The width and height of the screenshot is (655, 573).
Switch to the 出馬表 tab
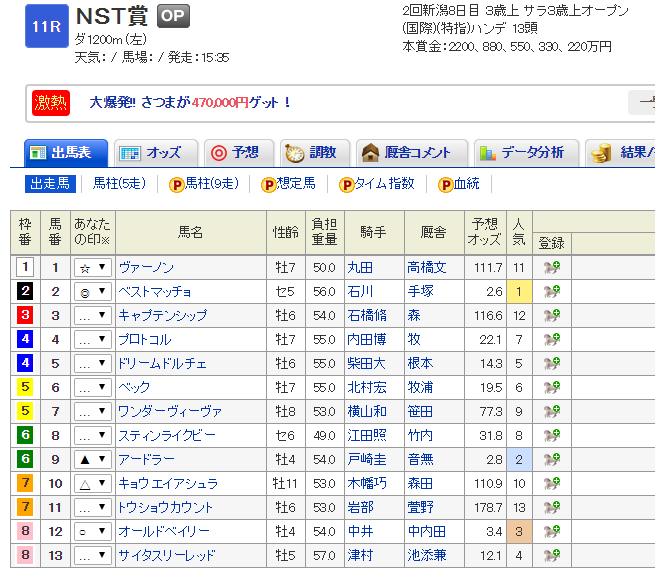(x=66, y=153)
